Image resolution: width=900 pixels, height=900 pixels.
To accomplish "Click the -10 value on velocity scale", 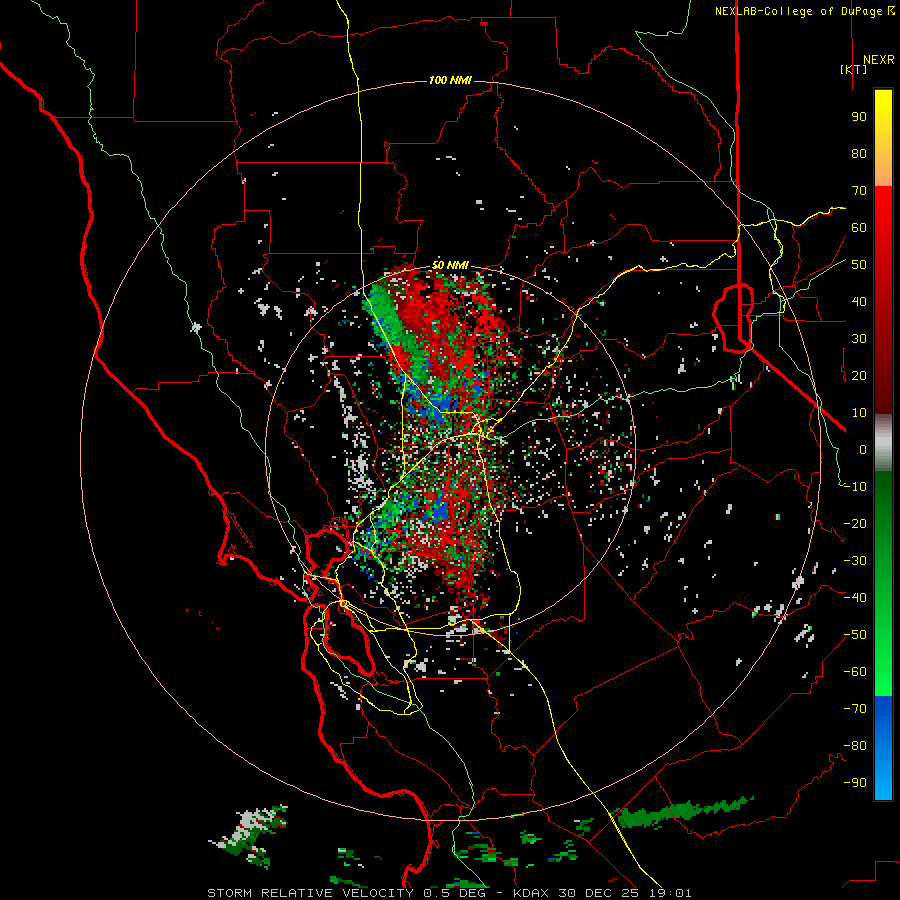I will (x=855, y=487).
